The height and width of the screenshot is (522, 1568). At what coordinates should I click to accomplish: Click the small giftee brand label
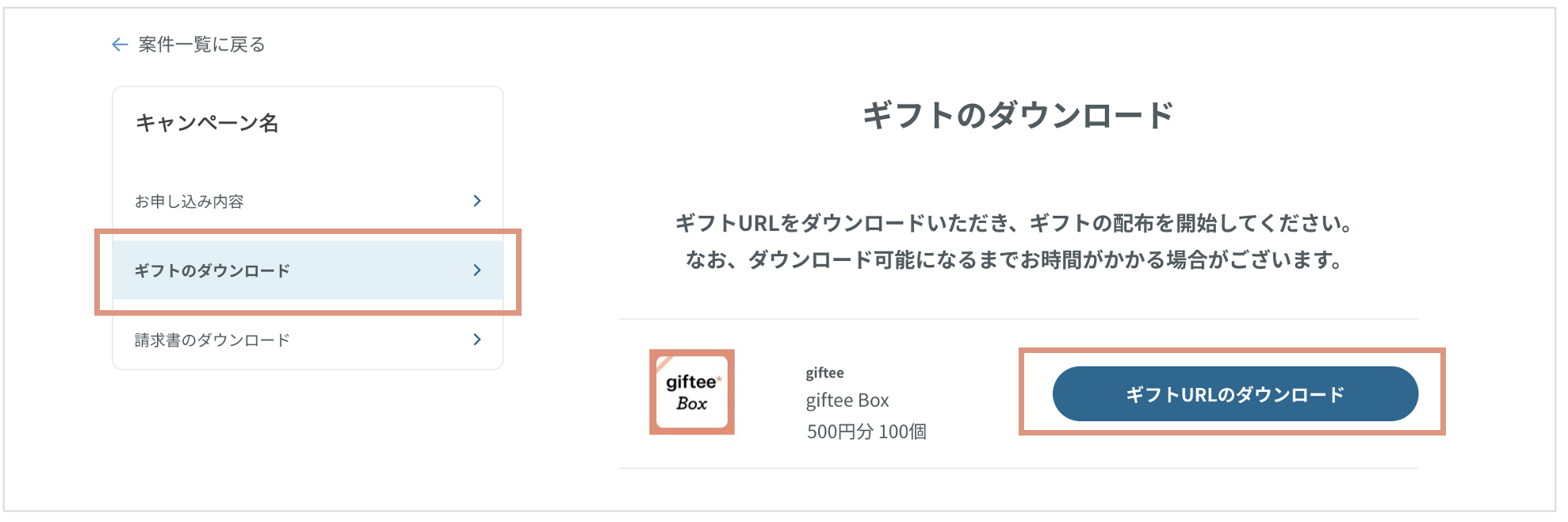(824, 373)
